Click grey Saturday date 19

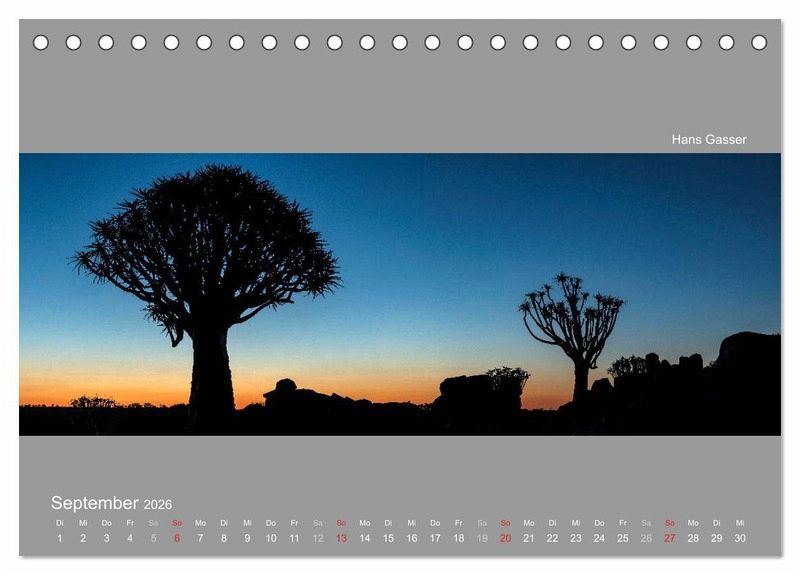(x=482, y=538)
